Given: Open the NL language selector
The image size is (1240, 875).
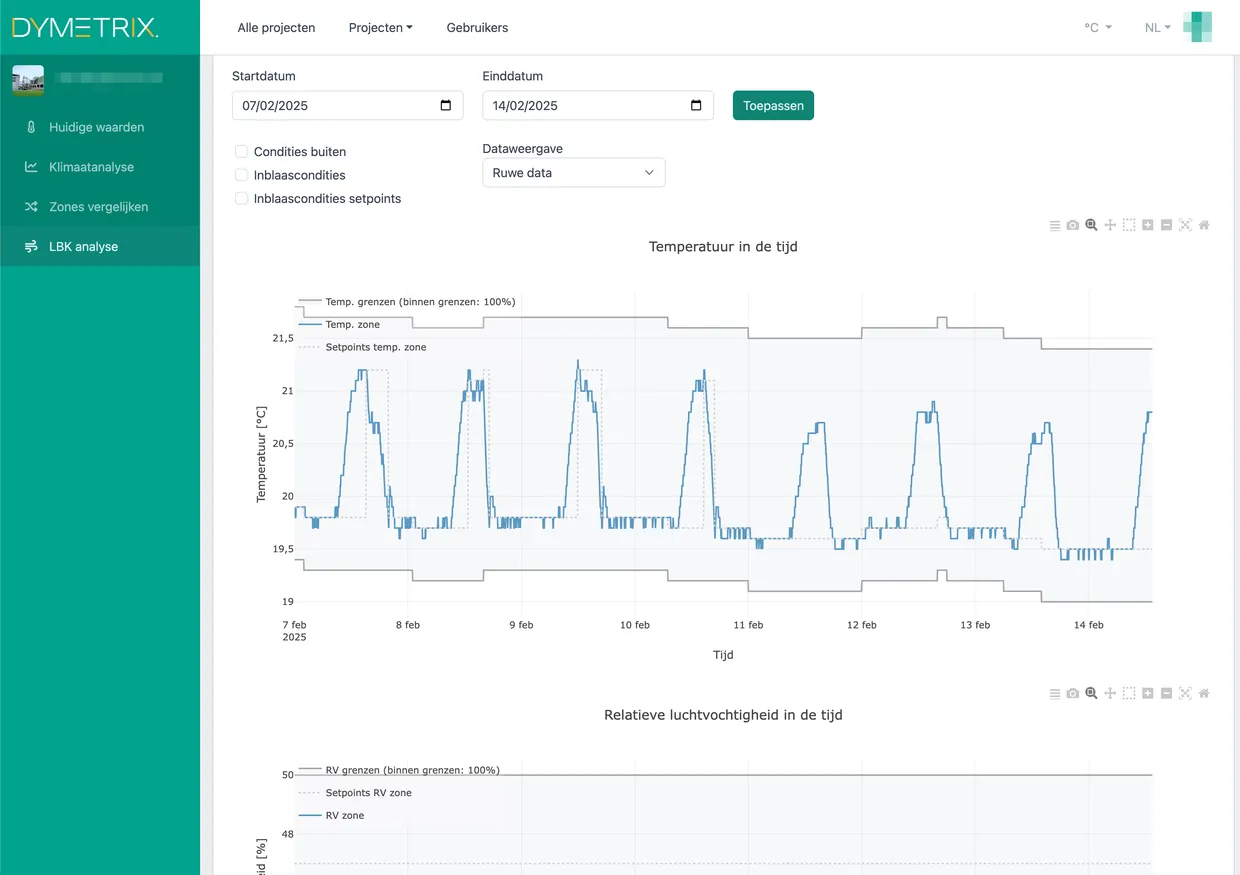Looking at the screenshot, I should pyautogui.click(x=1156, y=27).
